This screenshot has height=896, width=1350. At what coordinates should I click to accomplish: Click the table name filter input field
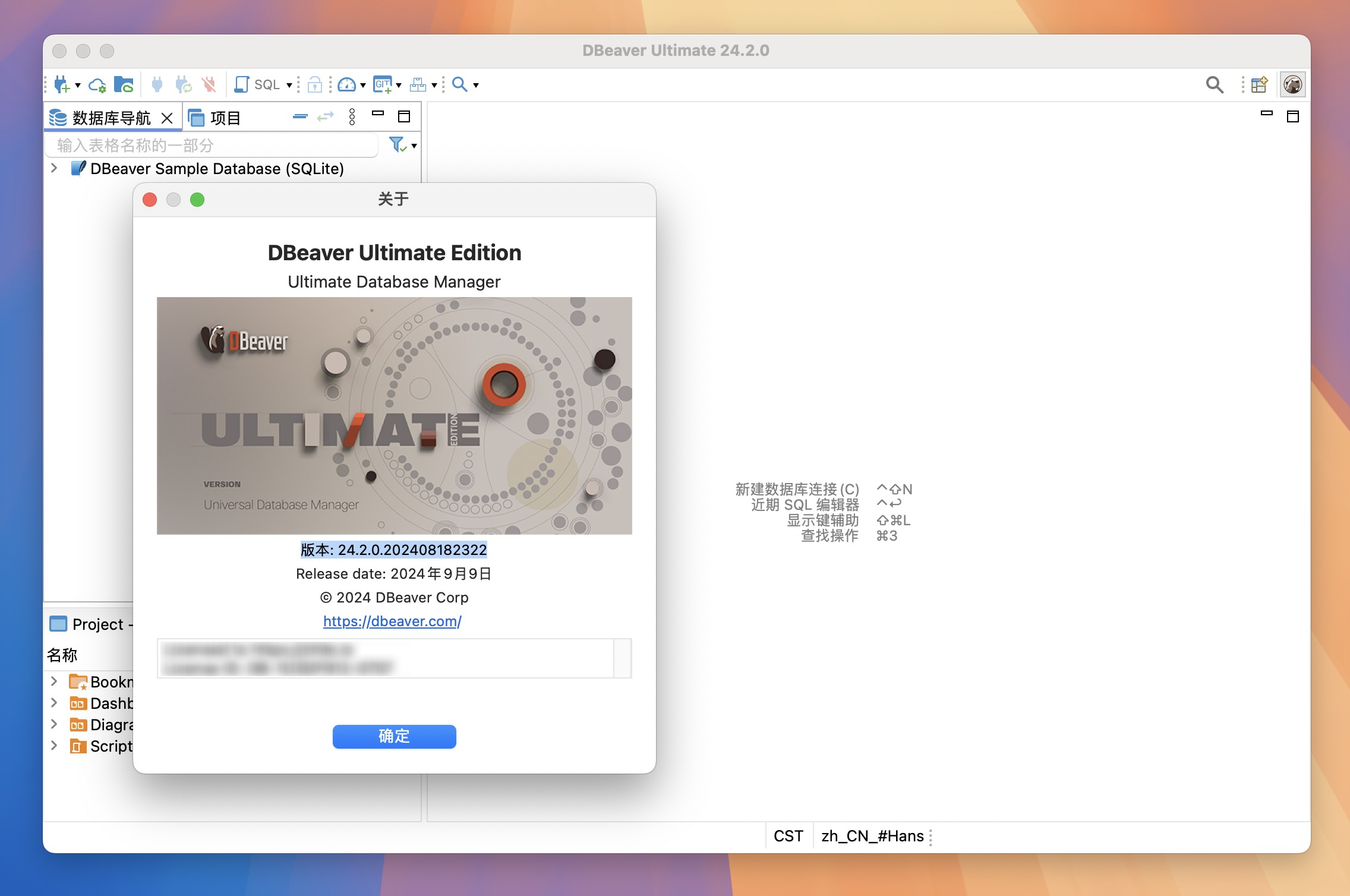pos(212,146)
